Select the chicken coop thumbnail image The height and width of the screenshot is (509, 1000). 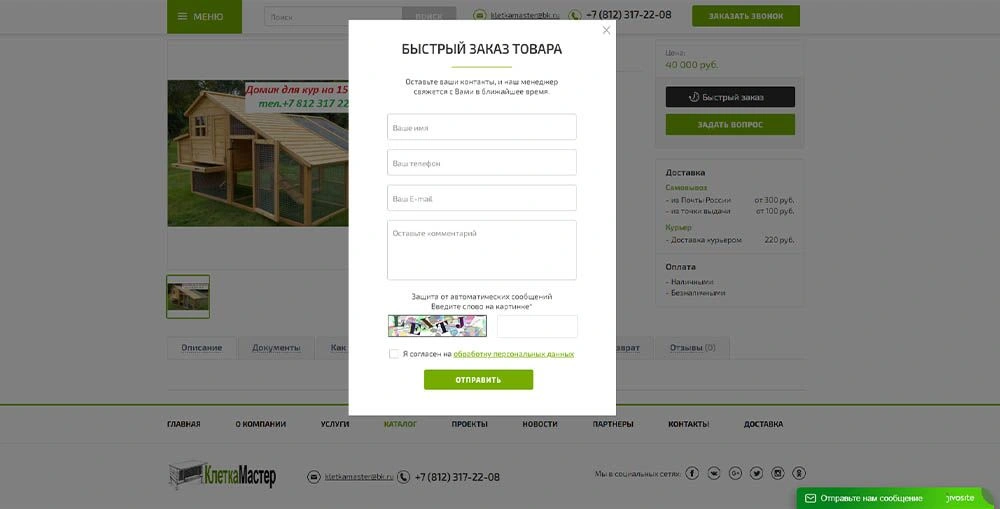pos(188,297)
